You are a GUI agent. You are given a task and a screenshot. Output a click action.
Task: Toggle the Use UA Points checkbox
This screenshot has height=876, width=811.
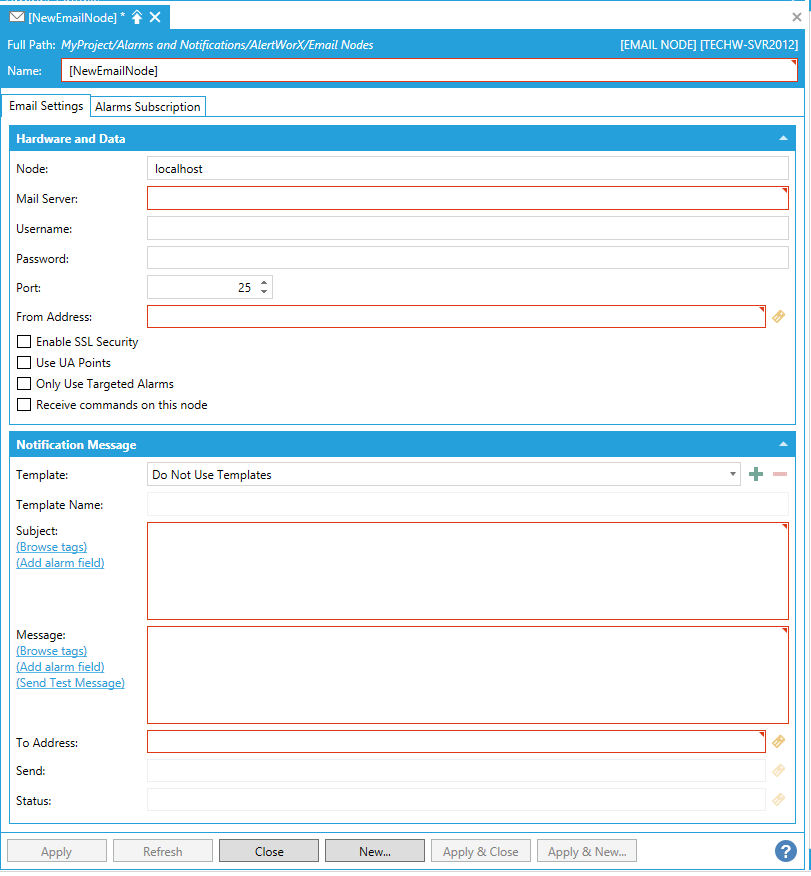pyautogui.click(x=25, y=363)
